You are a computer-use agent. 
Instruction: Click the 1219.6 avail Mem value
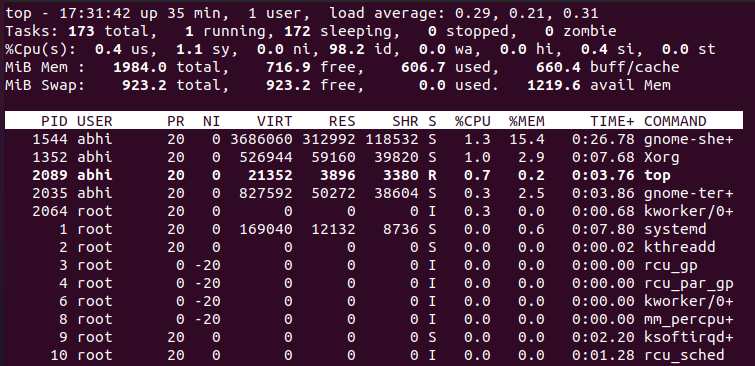click(554, 85)
